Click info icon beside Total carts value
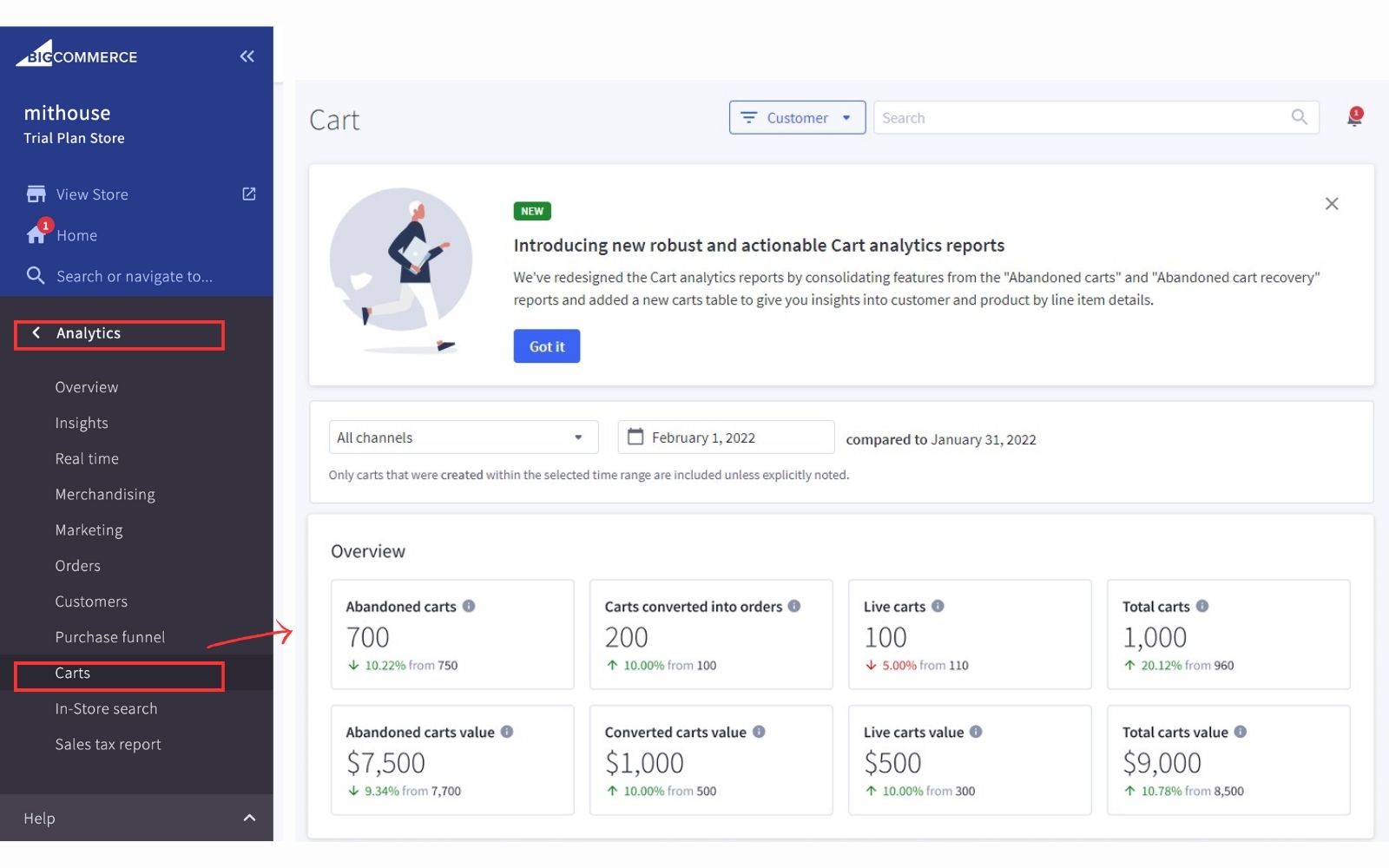 [1241, 732]
